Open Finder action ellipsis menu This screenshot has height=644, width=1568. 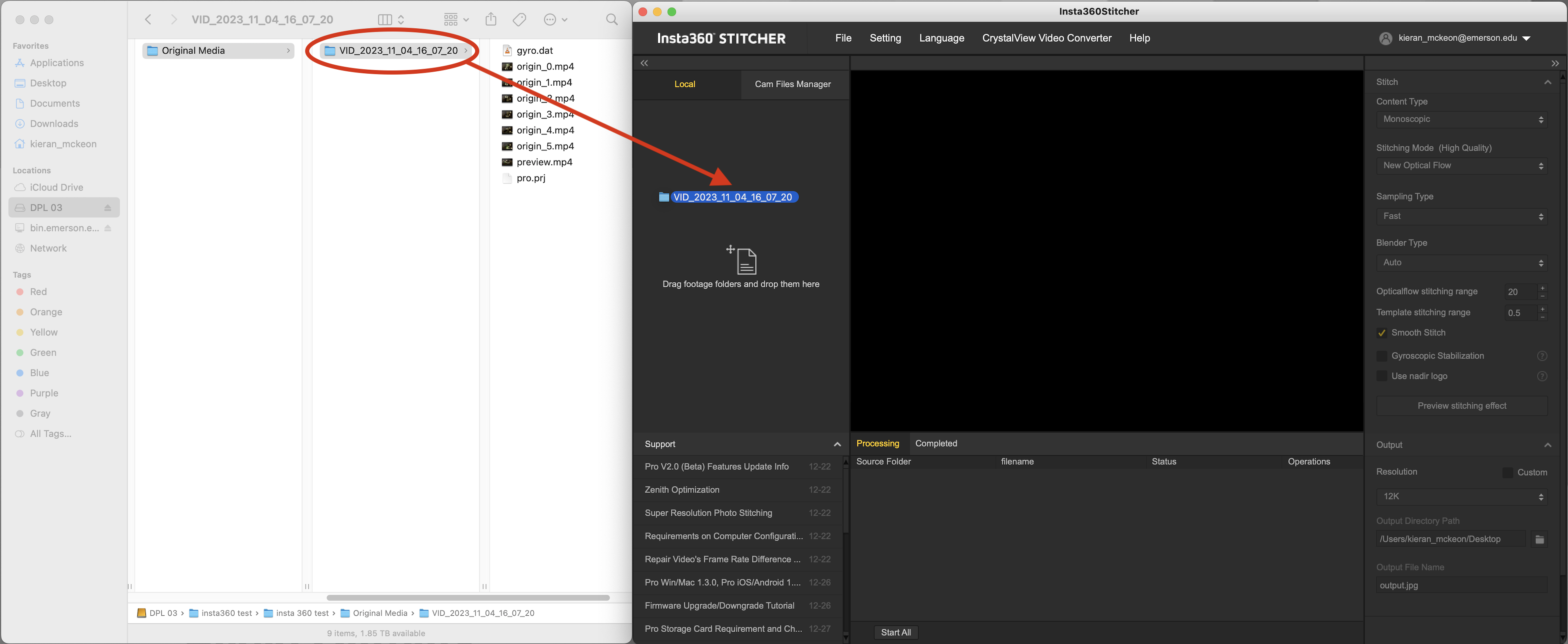pos(555,20)
